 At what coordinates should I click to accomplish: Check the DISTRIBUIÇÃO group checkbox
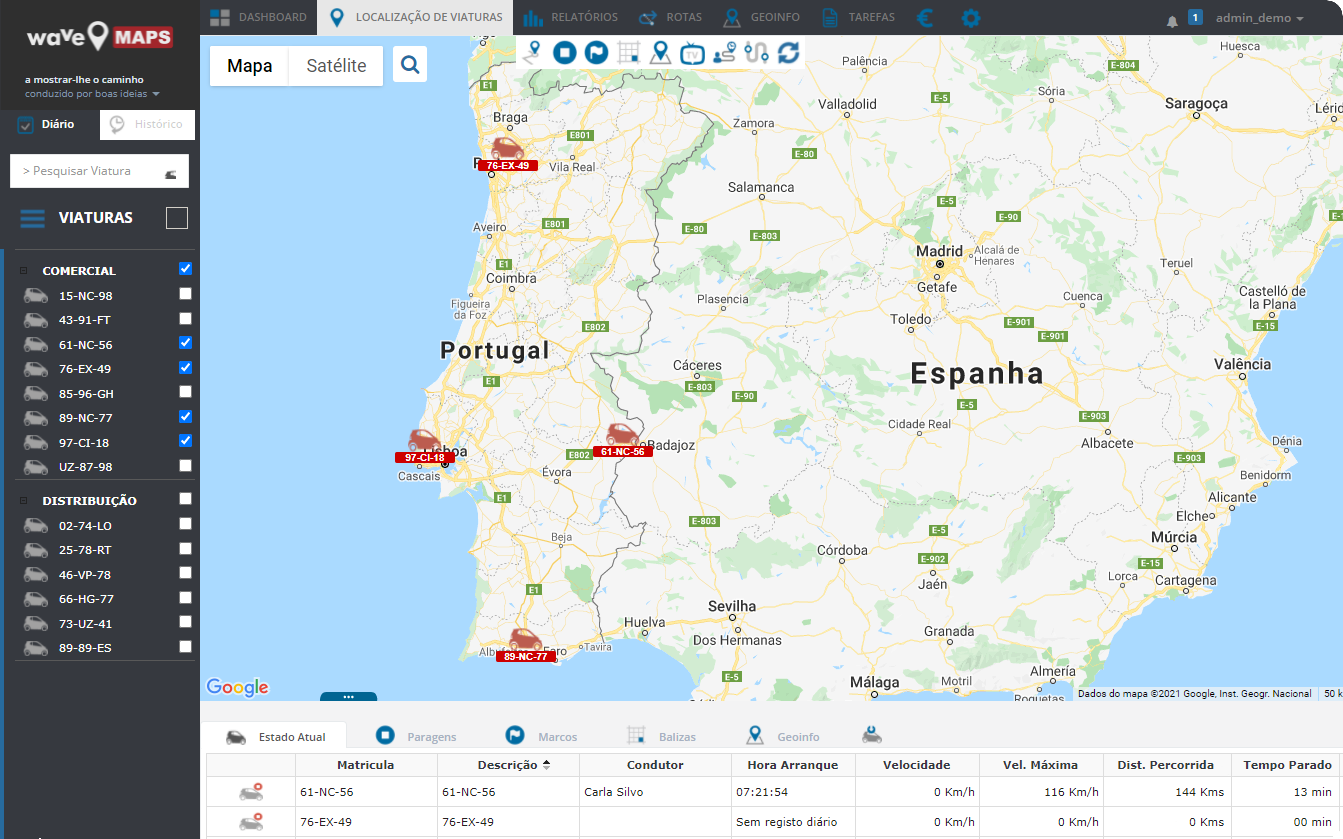click(x=185, y=499)
